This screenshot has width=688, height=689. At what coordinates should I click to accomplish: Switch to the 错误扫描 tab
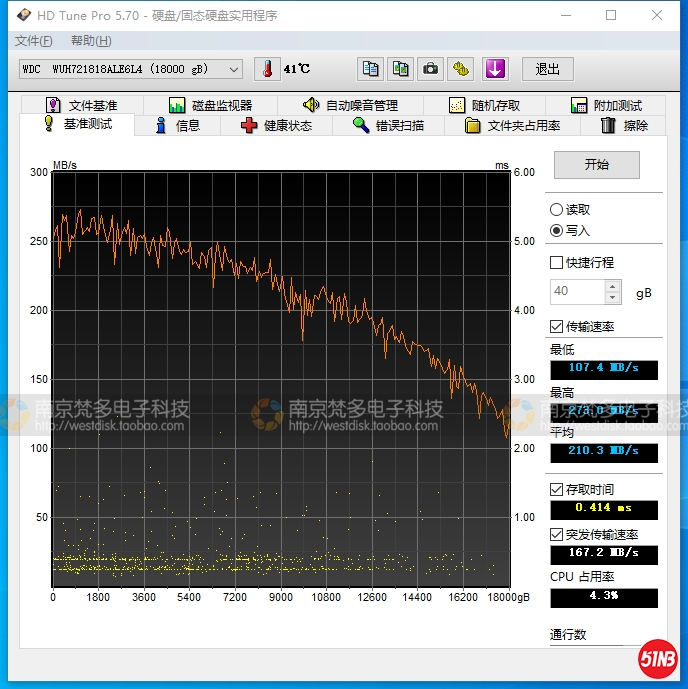coord(389,125)
